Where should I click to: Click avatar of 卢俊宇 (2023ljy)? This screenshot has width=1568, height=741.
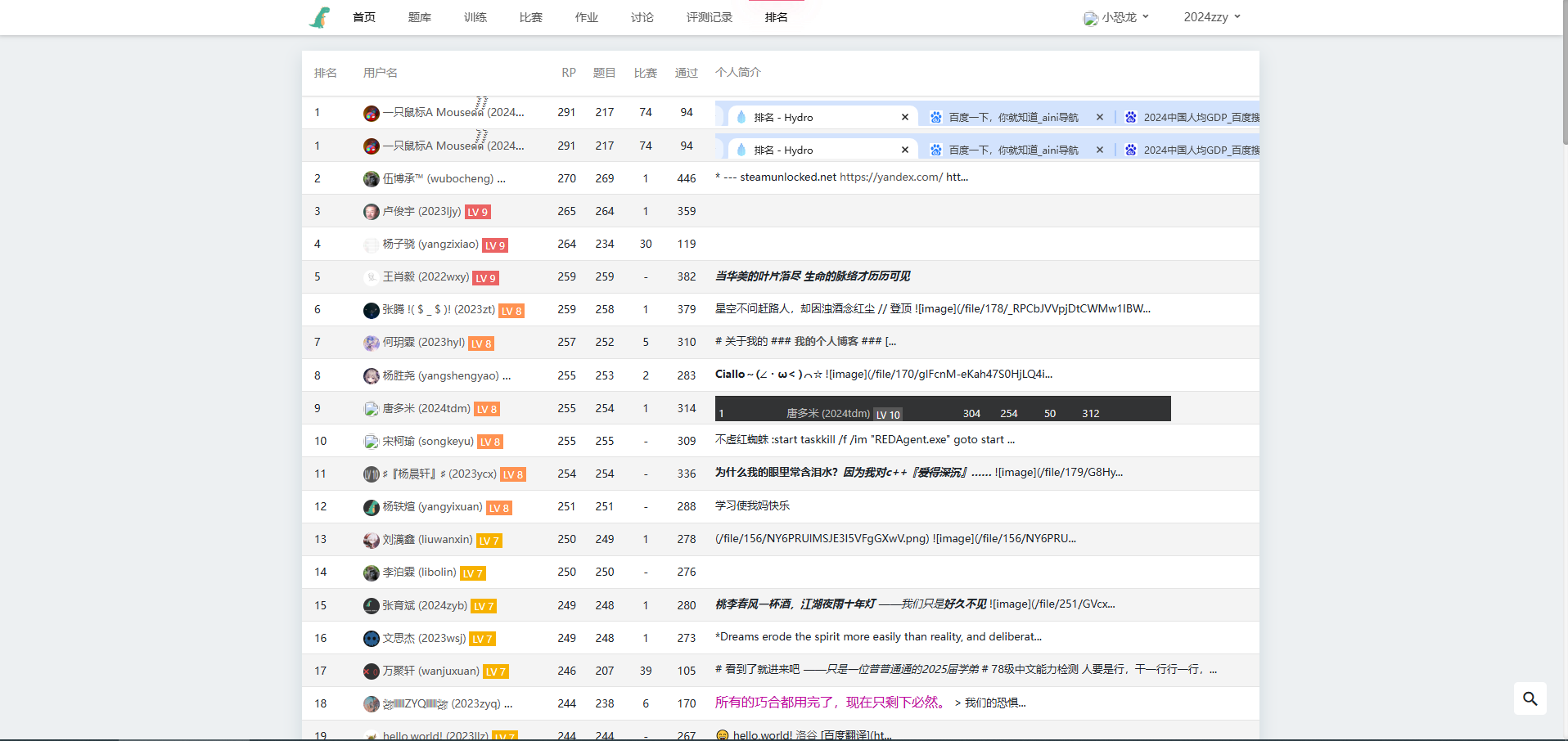[x=371, y=212]
